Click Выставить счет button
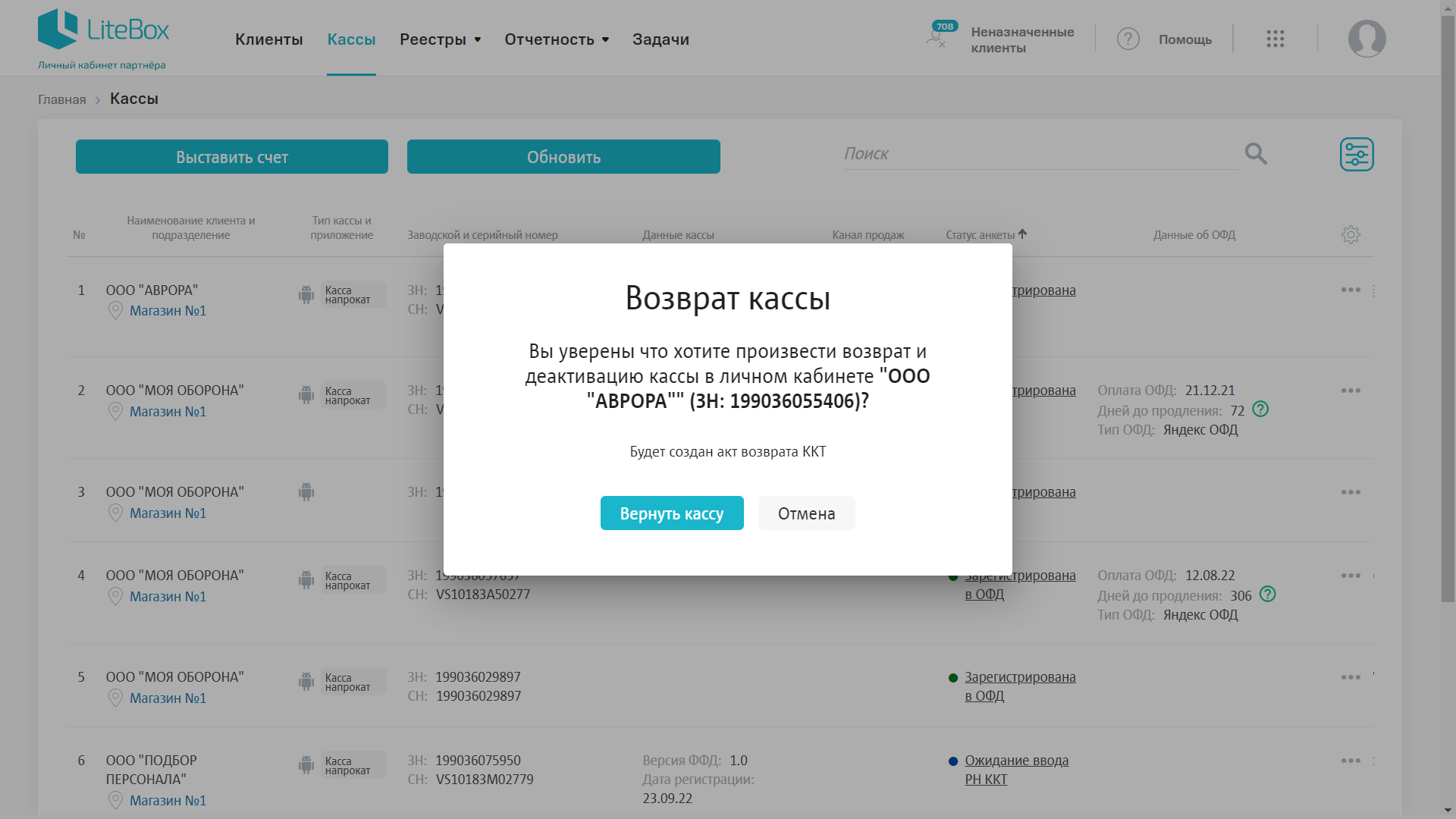Screen dimensions: 1456x819 pyautogui.click(x=232, y=157)
